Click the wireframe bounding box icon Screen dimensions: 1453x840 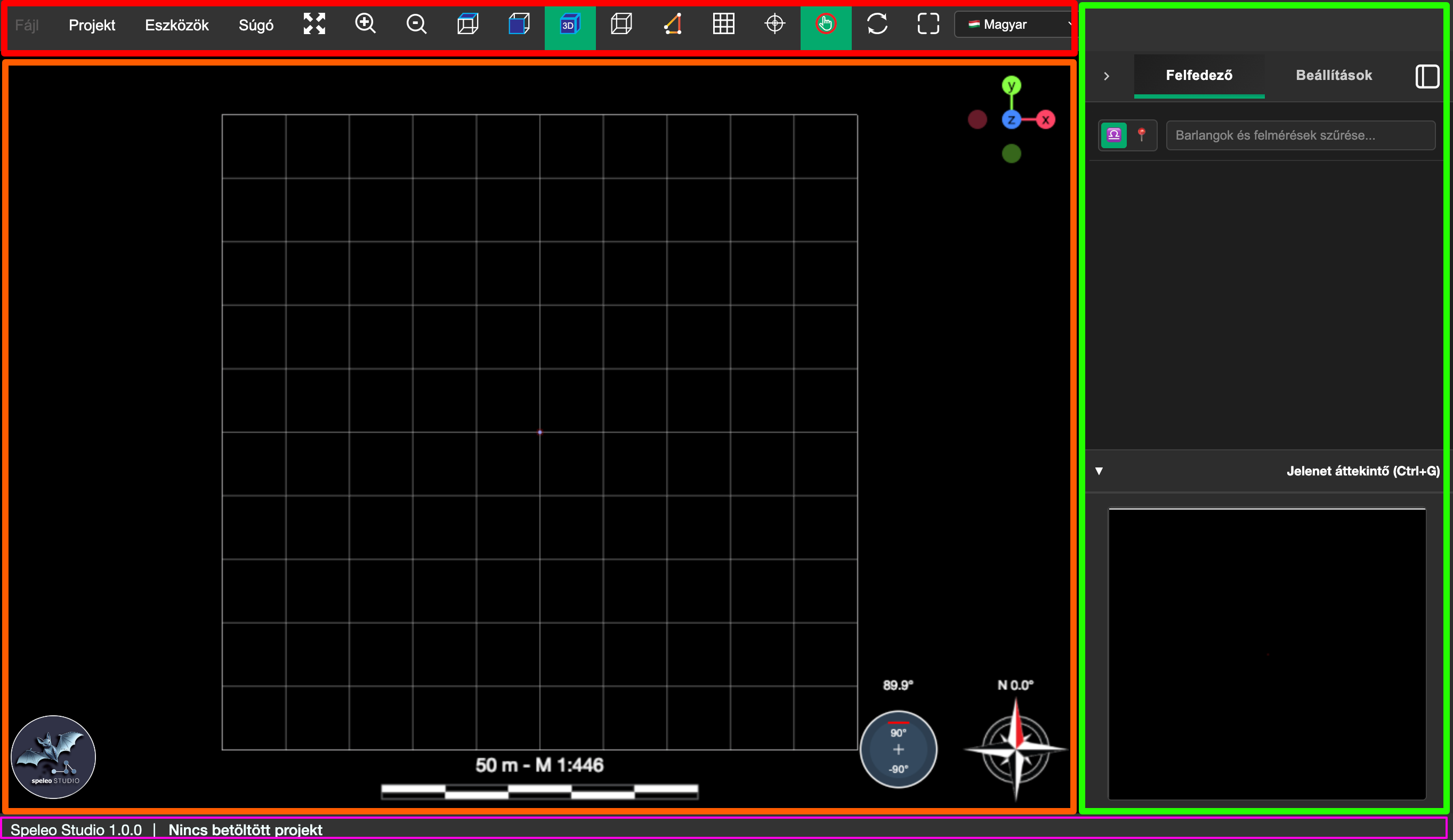click(621, 24)
